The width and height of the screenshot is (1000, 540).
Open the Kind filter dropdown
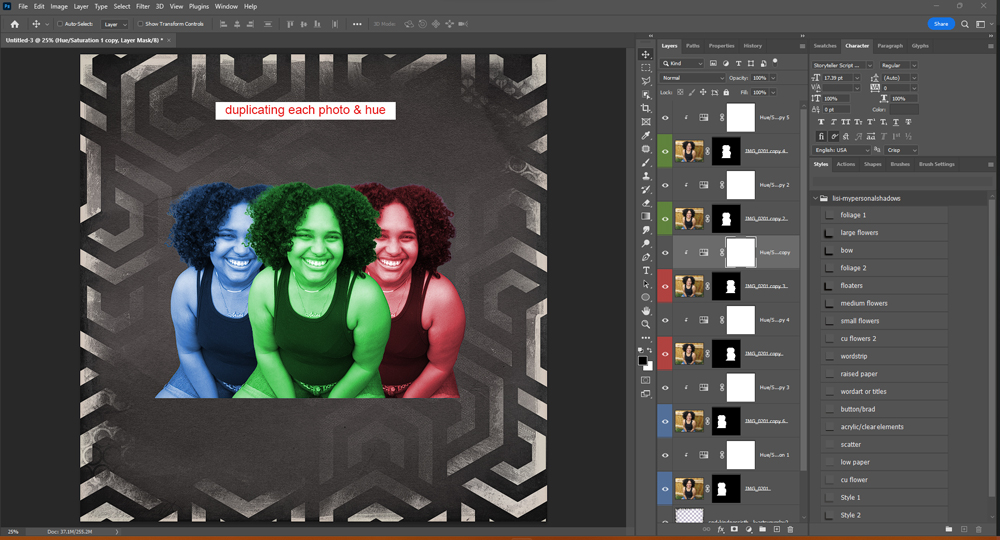[682, 63]
